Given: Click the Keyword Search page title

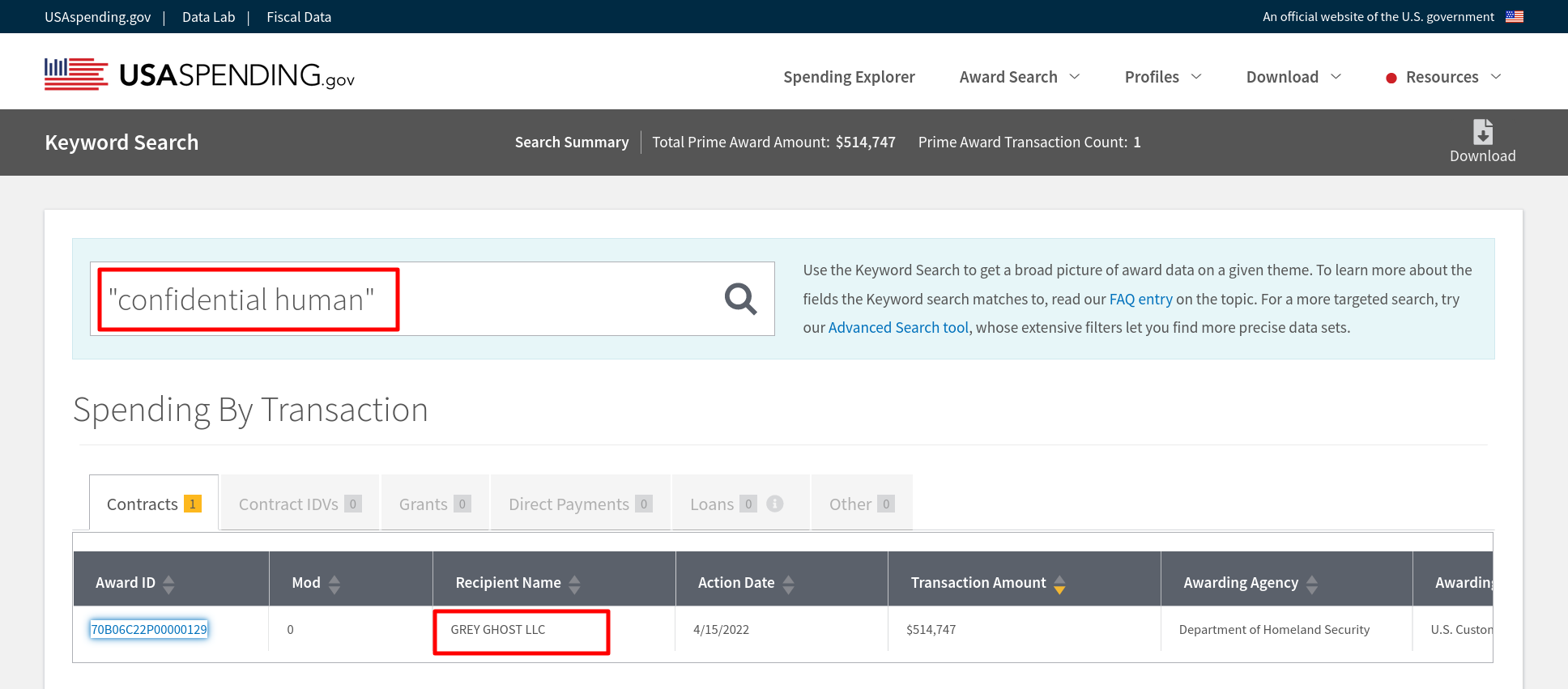Looking at the screenshot, I should [x=121, y=142].
